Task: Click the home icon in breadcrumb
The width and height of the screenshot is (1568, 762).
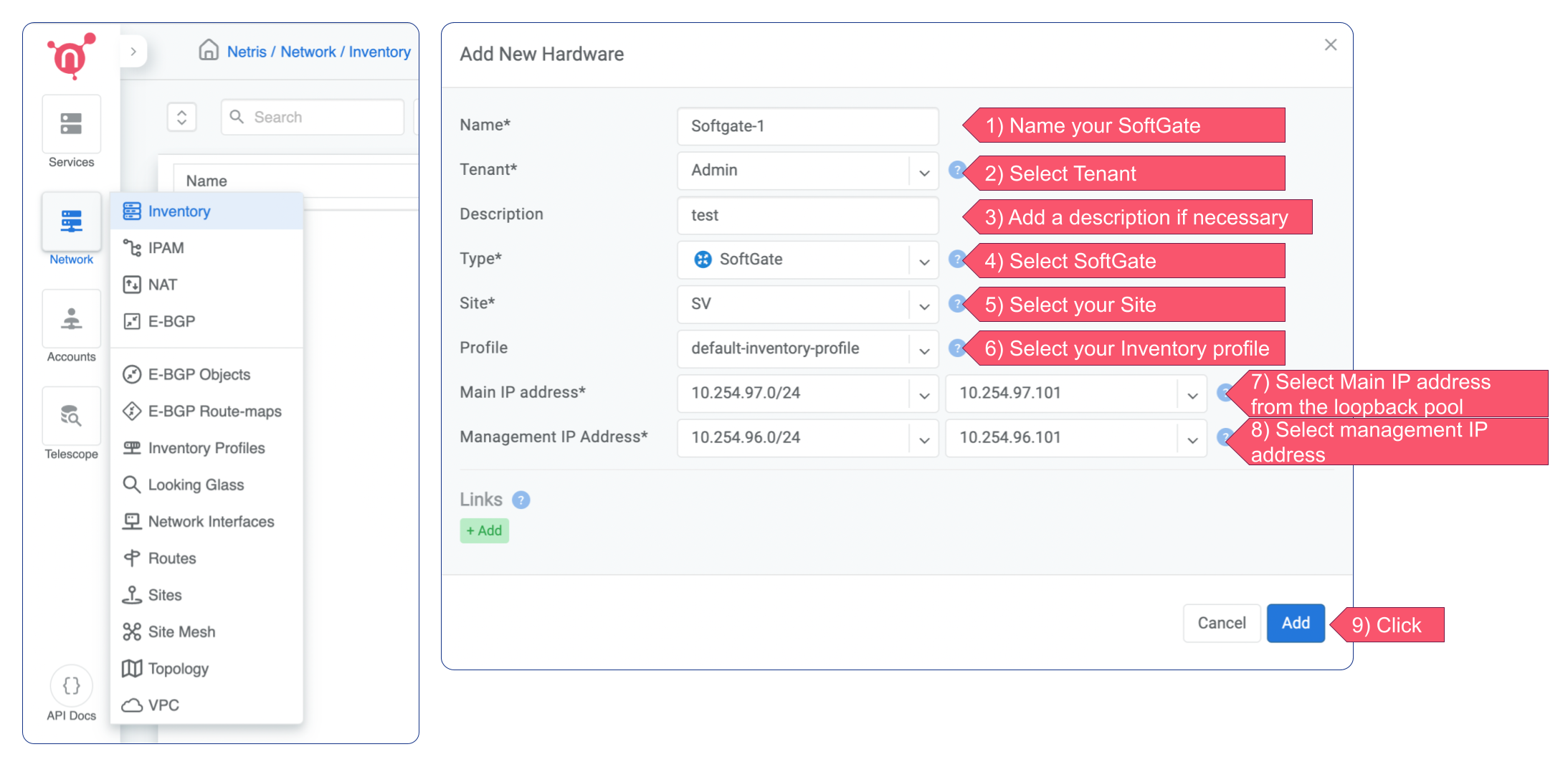Action: click(x=209, y=51)
